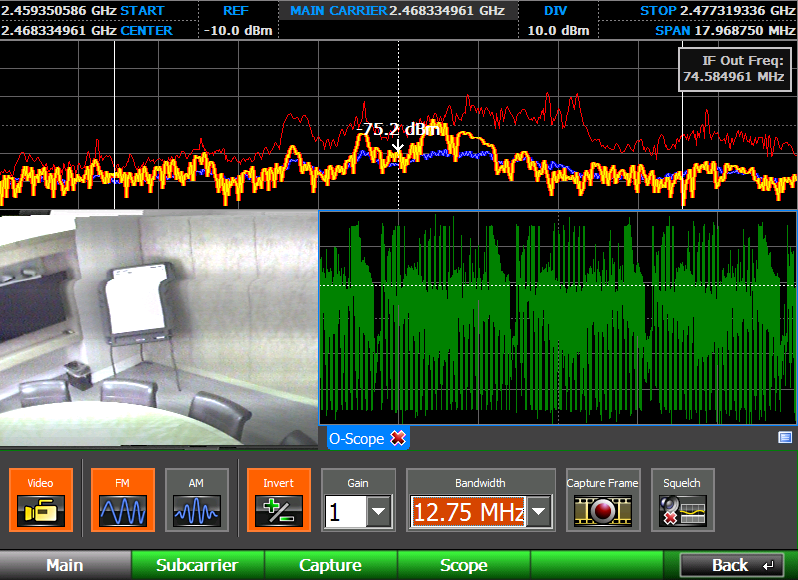Close the O-Scope panel with red X
Viewport: 798px width, 580px height.
[398, 438]
